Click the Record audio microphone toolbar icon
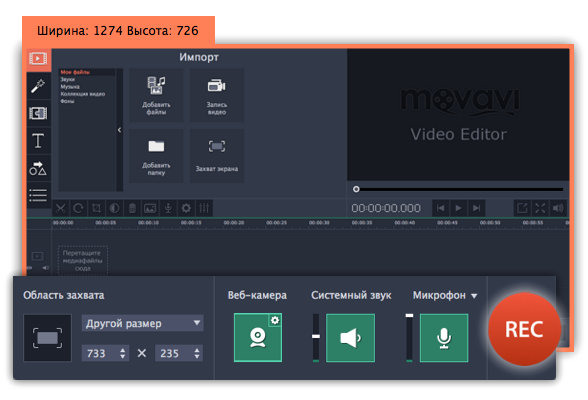The image size is (588, 400). pyautogui.click(x=168, y=208)
